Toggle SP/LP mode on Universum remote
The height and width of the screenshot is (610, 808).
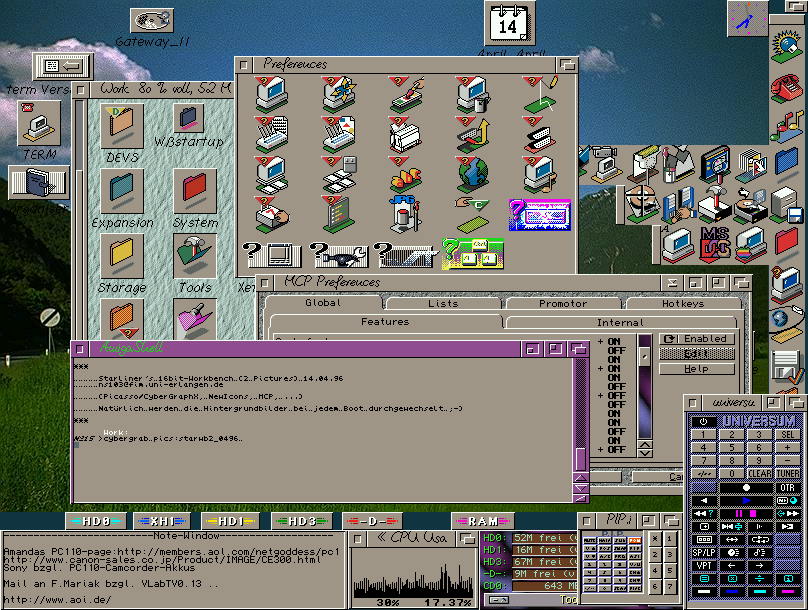tap(704, 552)
